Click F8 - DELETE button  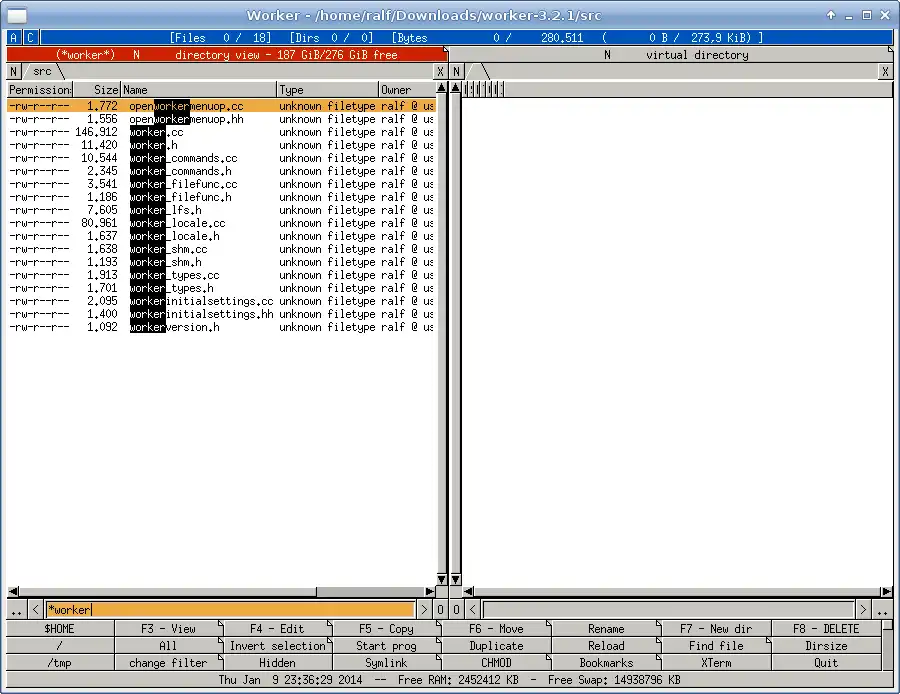[826, 629]
